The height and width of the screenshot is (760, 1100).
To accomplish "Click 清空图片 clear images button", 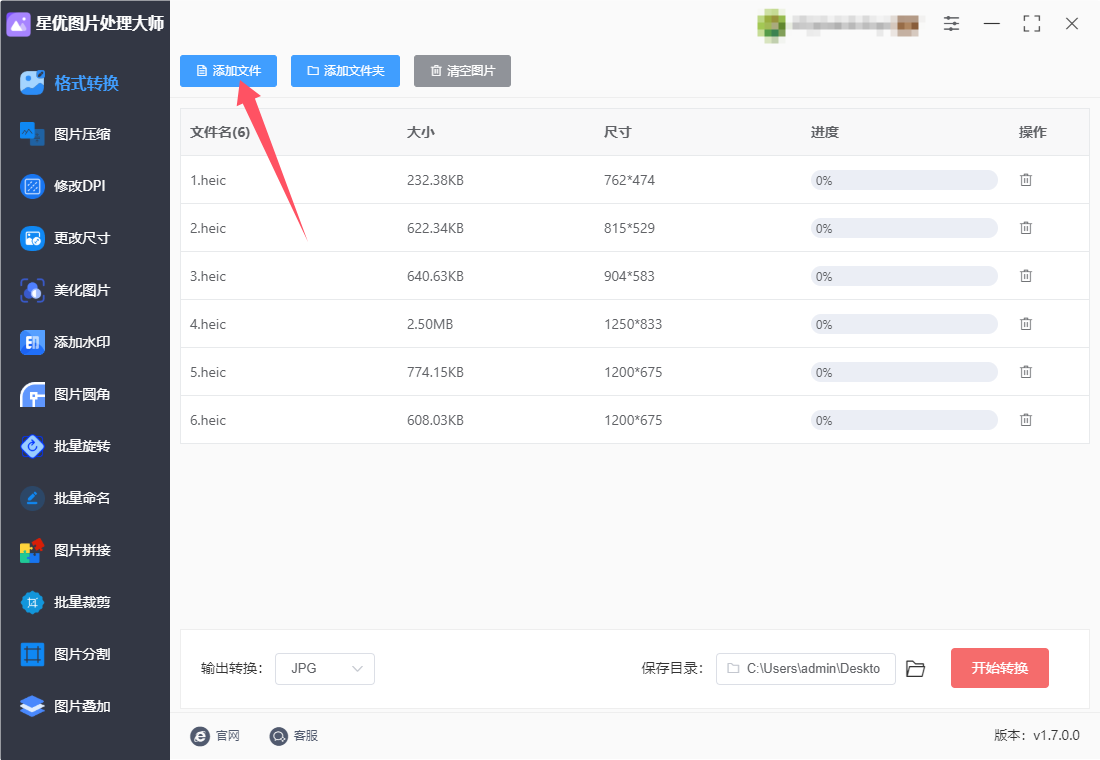I will click(462, 71).
